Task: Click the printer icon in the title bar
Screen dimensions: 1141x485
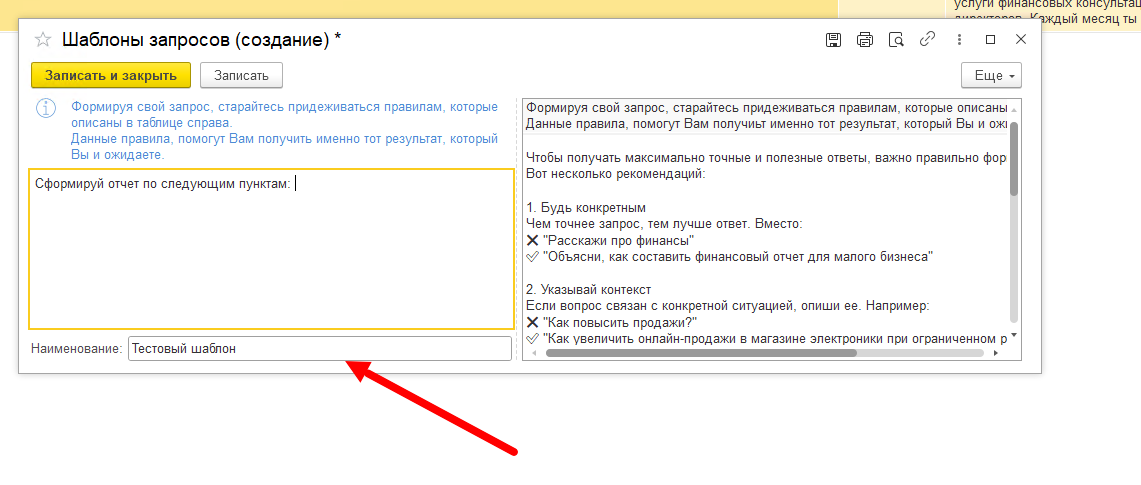Action: click(x=865, y=40)
